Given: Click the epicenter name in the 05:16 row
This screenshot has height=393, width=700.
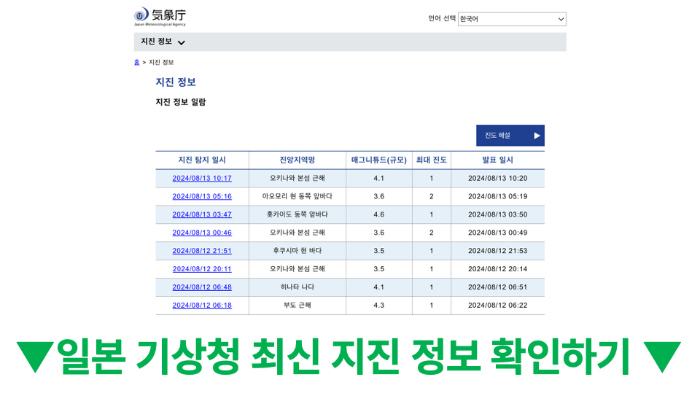Looking at the screenshot, I should coord(297,196).
